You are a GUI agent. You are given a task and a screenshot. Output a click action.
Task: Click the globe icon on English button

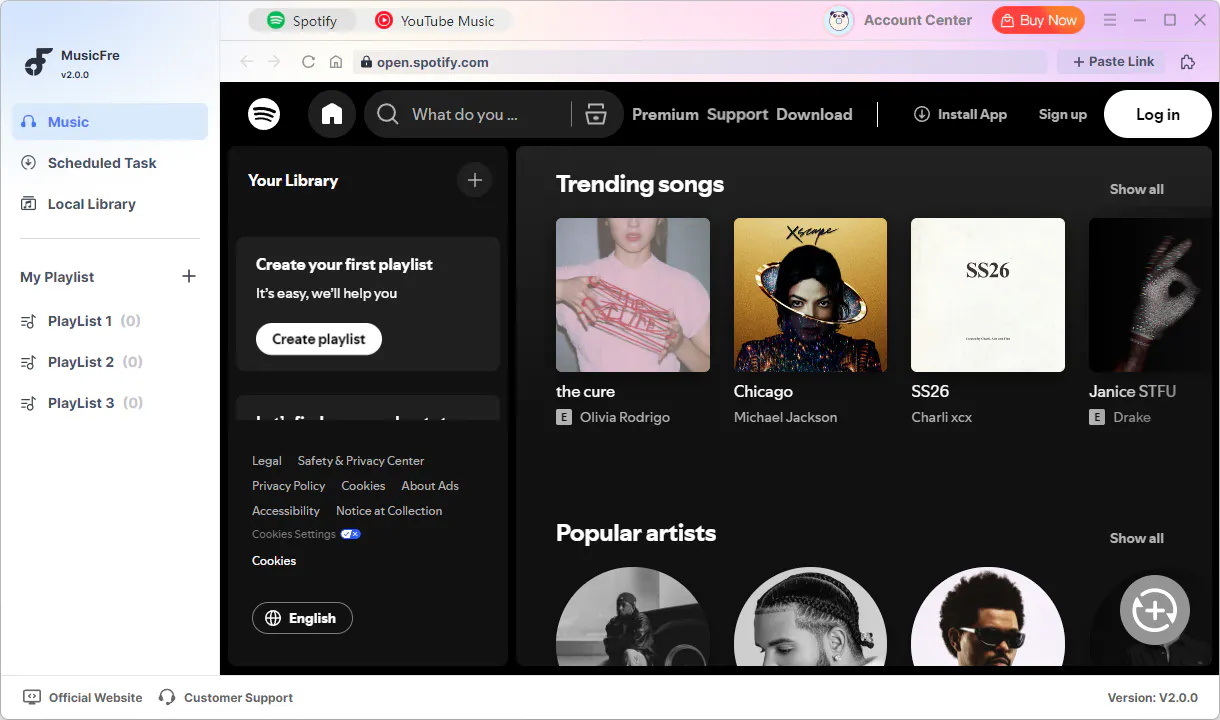(x=273, y=618)
